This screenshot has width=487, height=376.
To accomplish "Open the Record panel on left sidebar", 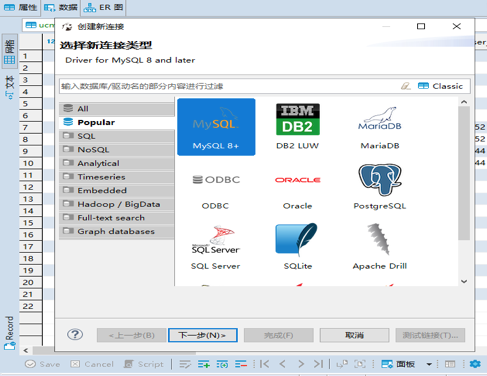I will [9, 333].
